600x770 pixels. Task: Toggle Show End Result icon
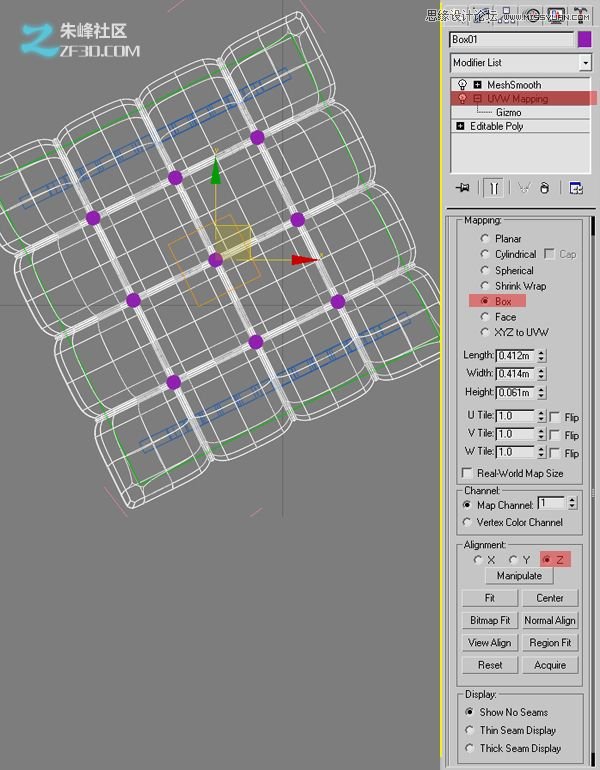pyautogui.click(x=493, y=188)
